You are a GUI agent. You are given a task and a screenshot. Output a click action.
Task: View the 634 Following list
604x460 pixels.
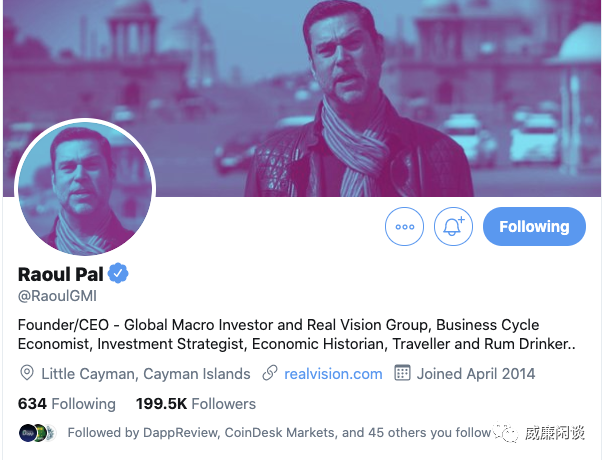[x=67, y=404]
